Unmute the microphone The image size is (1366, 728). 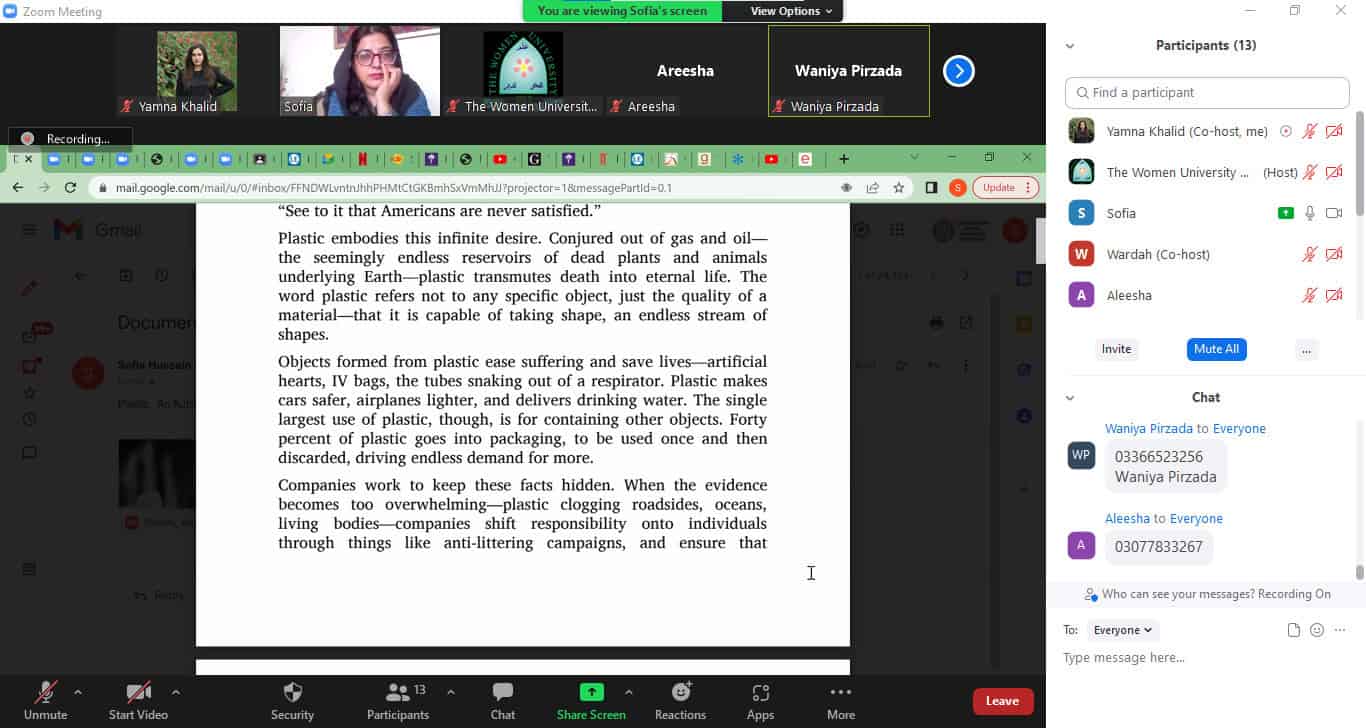[45, 693]
